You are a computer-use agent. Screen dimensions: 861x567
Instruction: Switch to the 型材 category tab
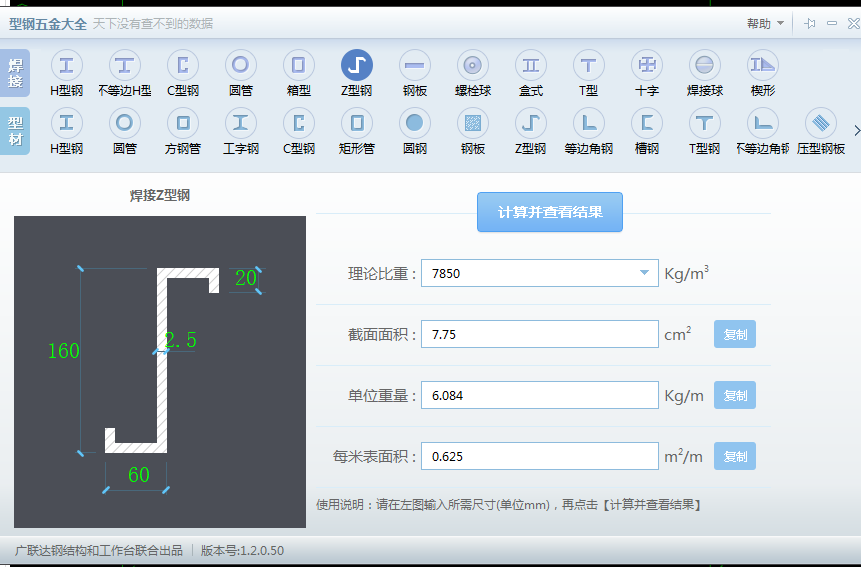click(x=15, y=131)
